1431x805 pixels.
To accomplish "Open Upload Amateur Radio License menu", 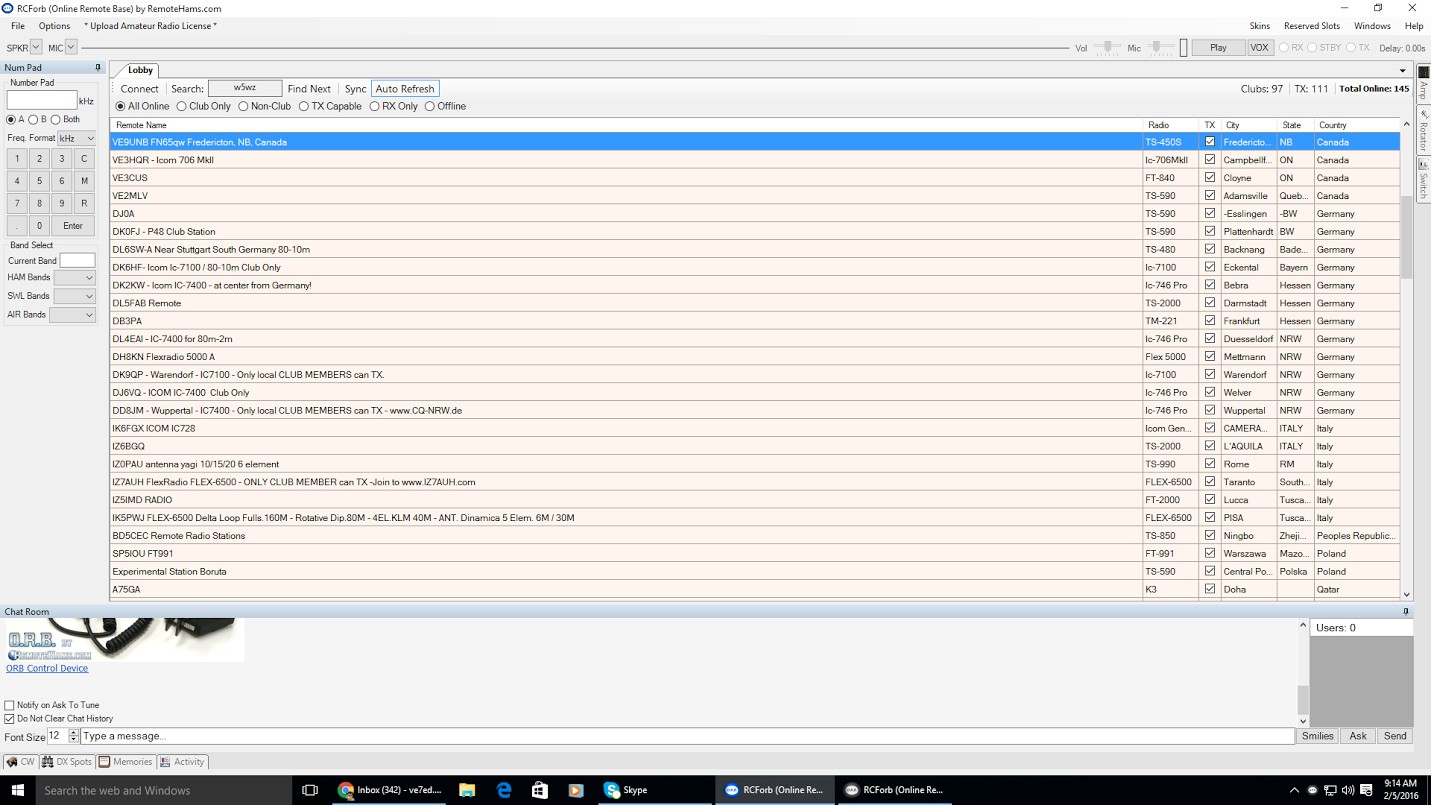I will tap(150, 26).
